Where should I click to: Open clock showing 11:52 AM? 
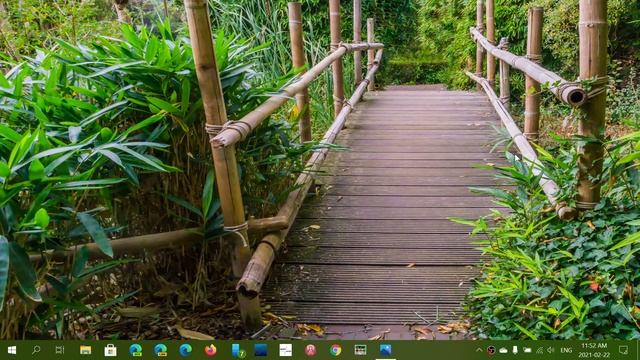(594, 350)
